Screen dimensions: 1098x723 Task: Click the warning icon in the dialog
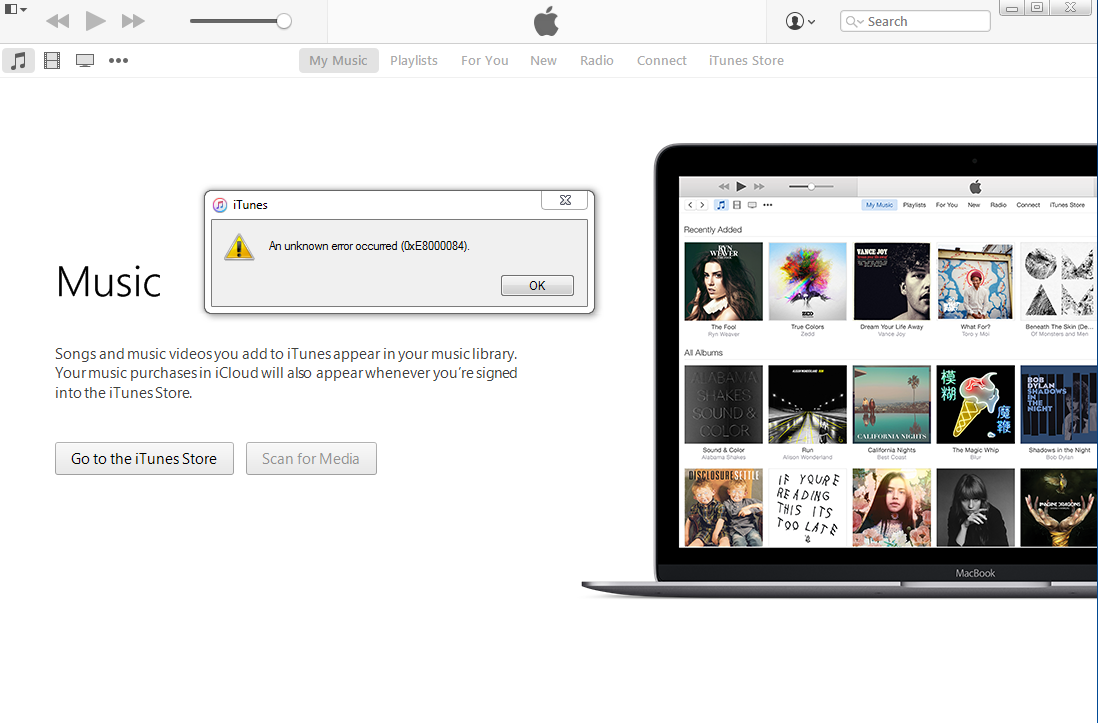point(239,247)
